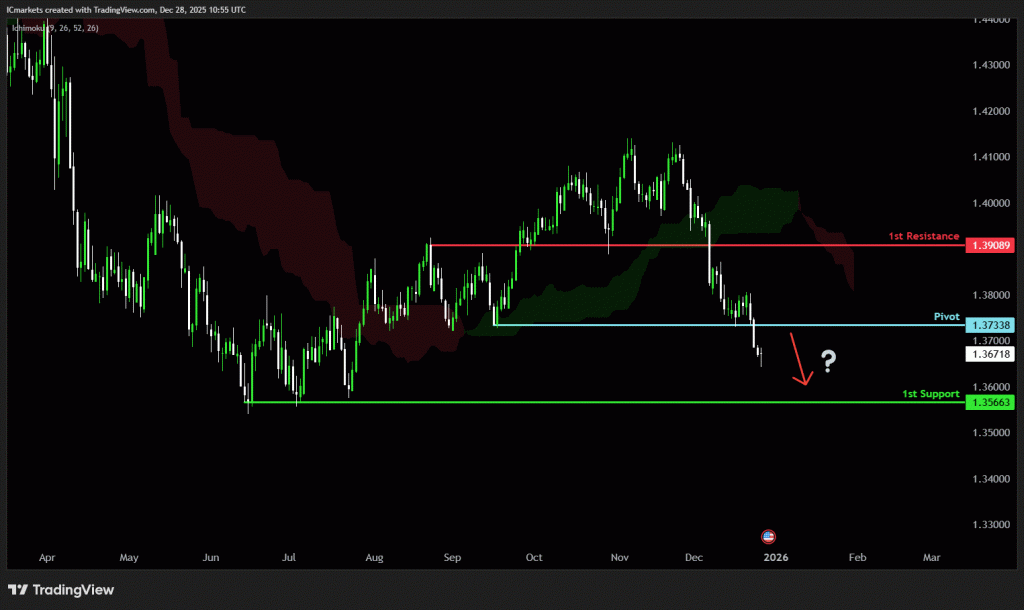Select the red downward arrow drawing
Viewport: 1024px width, 610px height.
pyautogui.click(x=798, y=360)
